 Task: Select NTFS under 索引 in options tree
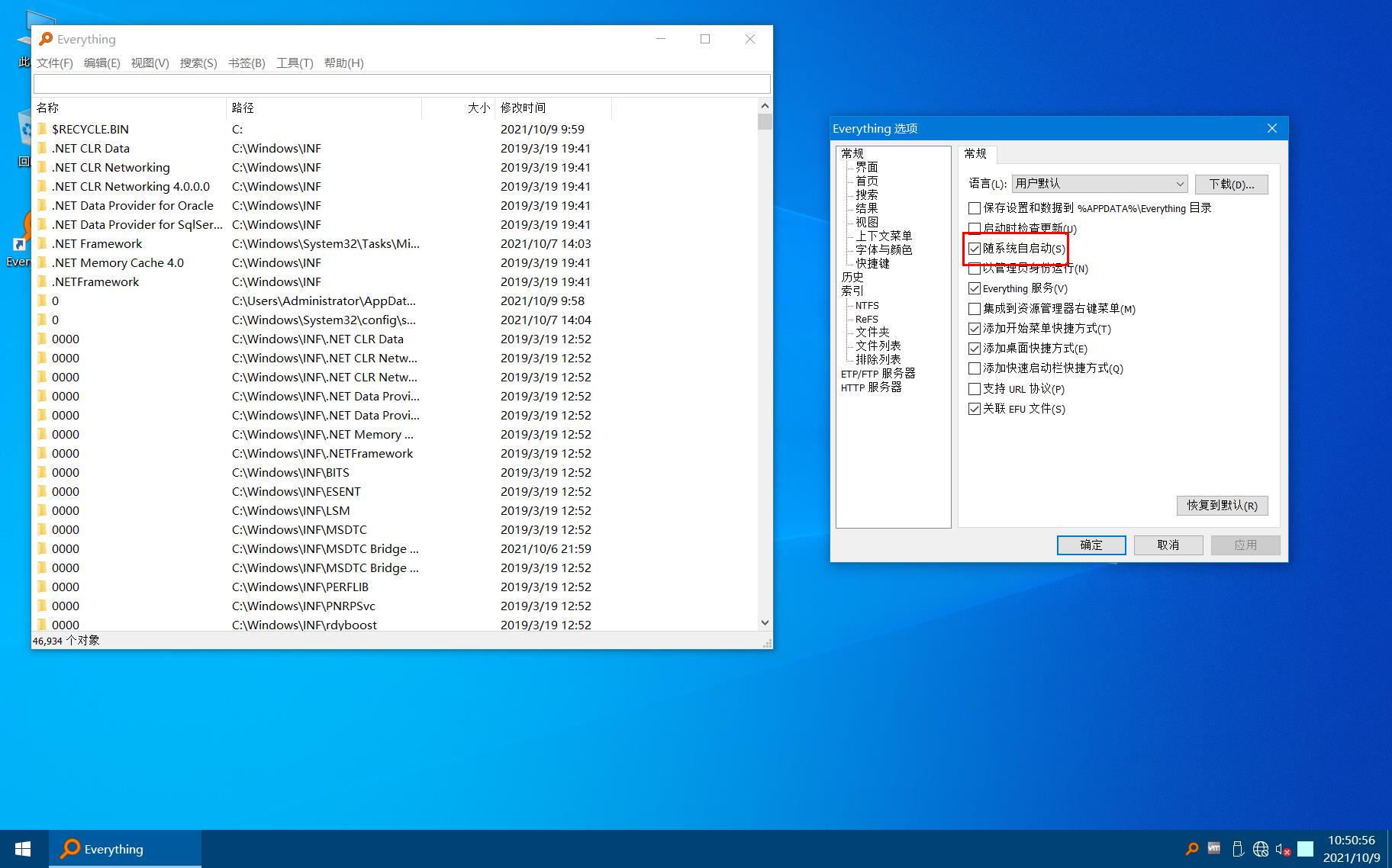[867, 305]
